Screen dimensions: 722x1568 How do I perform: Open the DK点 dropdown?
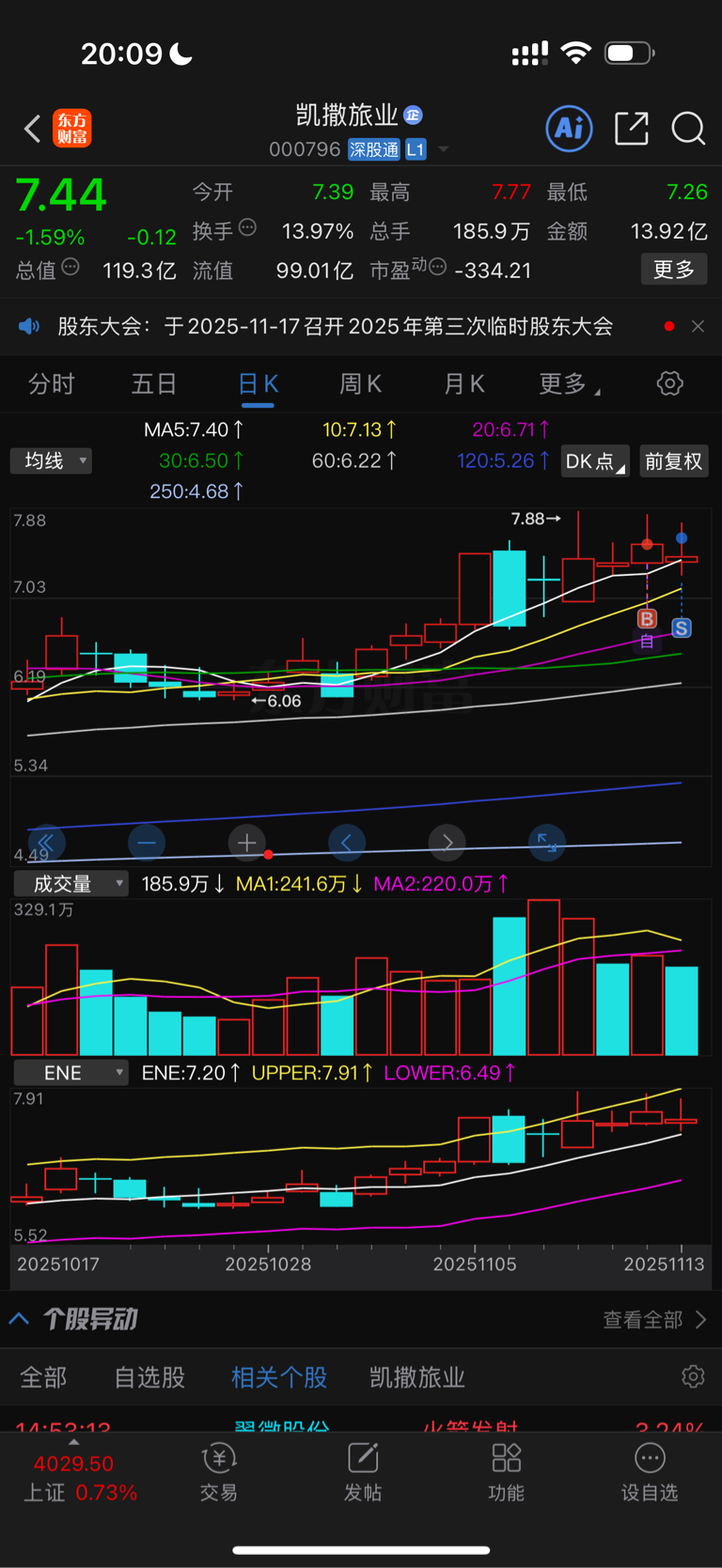(595, 461)
